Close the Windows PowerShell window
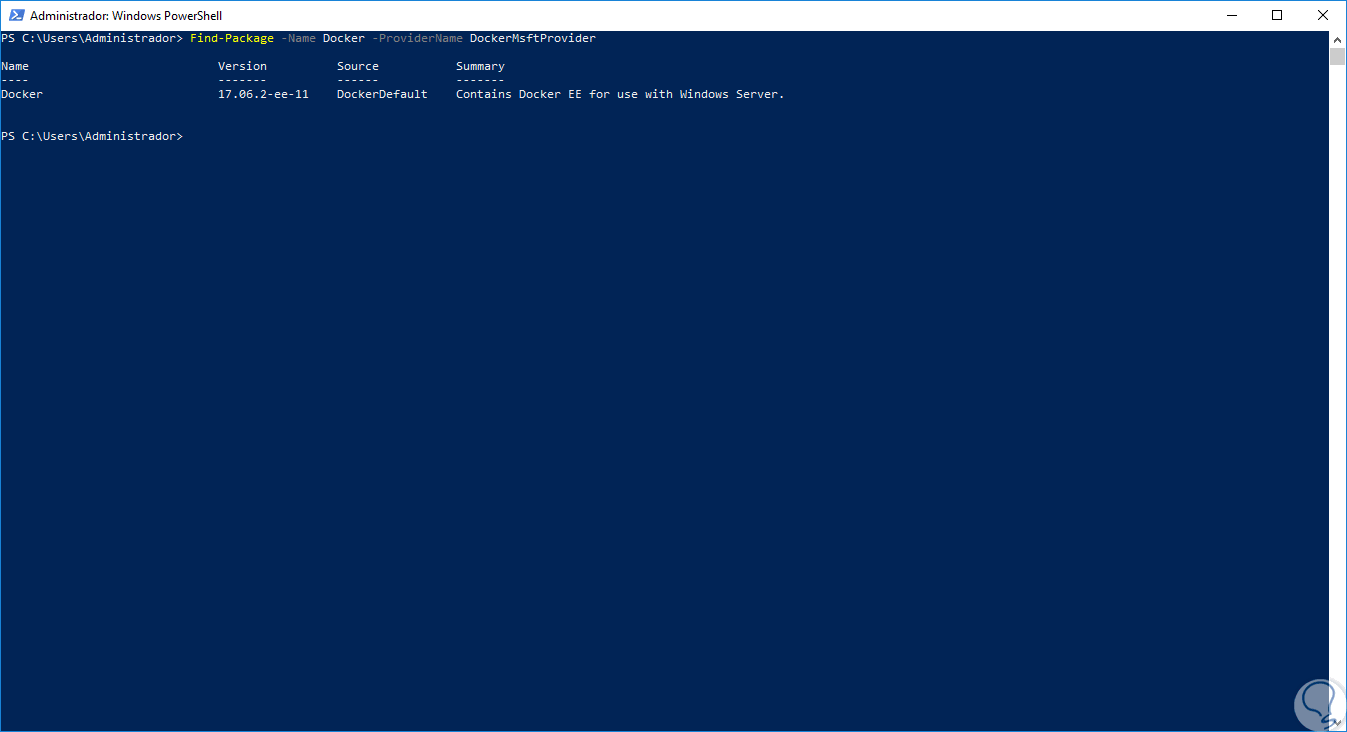The width and height of the screenshot is (1347, 732). (x=1323, y=15)
